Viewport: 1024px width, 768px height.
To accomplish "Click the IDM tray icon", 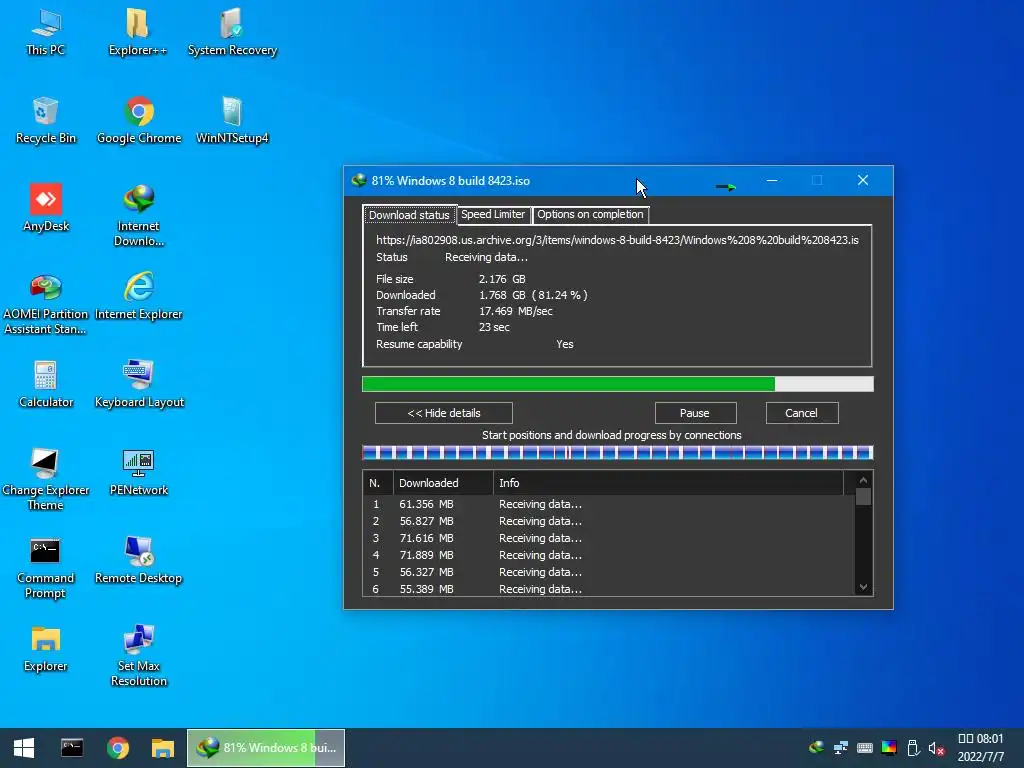I will tap(816, 748).
